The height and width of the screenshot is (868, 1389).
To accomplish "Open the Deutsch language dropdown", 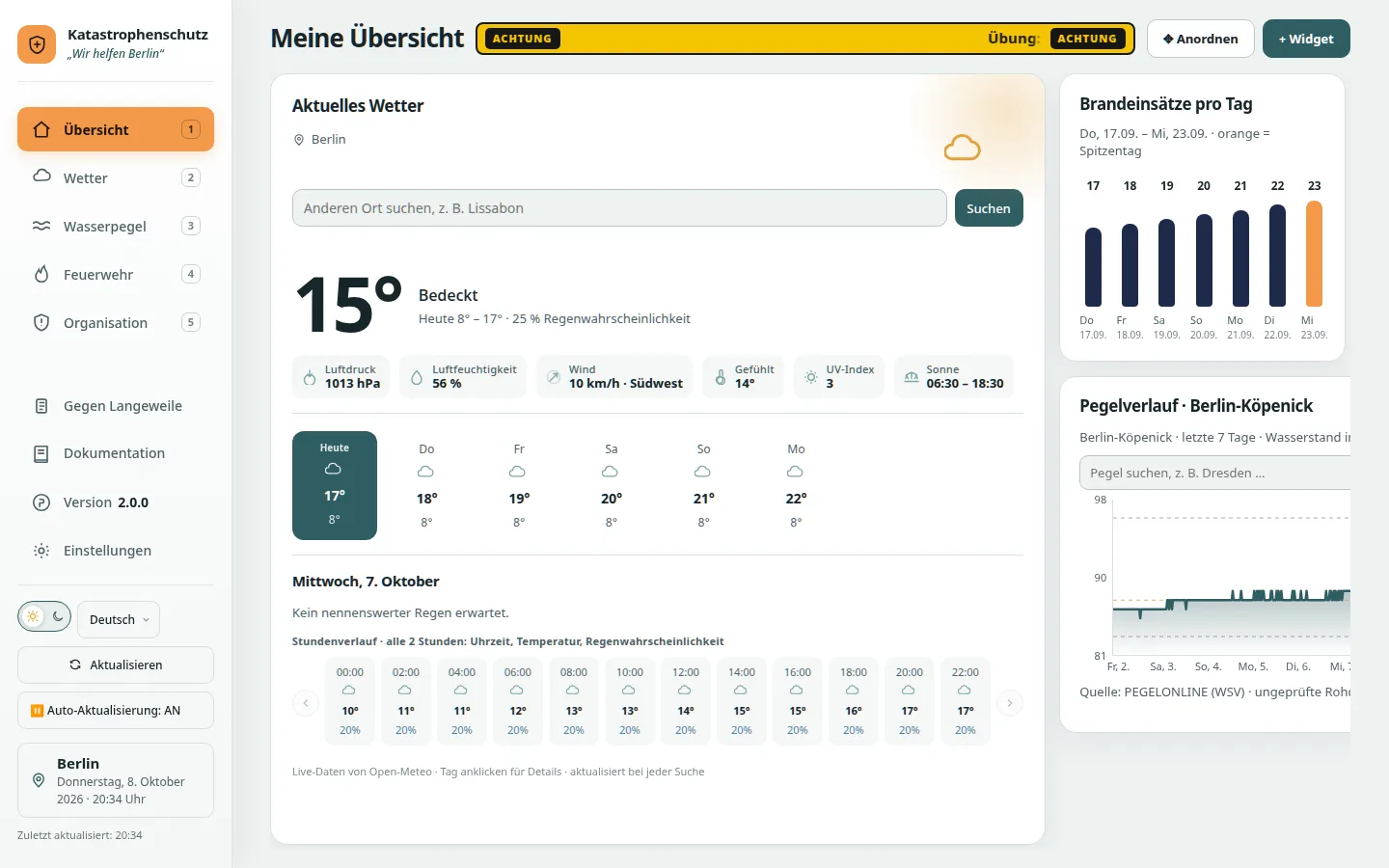I will click(x=119, y=619).
